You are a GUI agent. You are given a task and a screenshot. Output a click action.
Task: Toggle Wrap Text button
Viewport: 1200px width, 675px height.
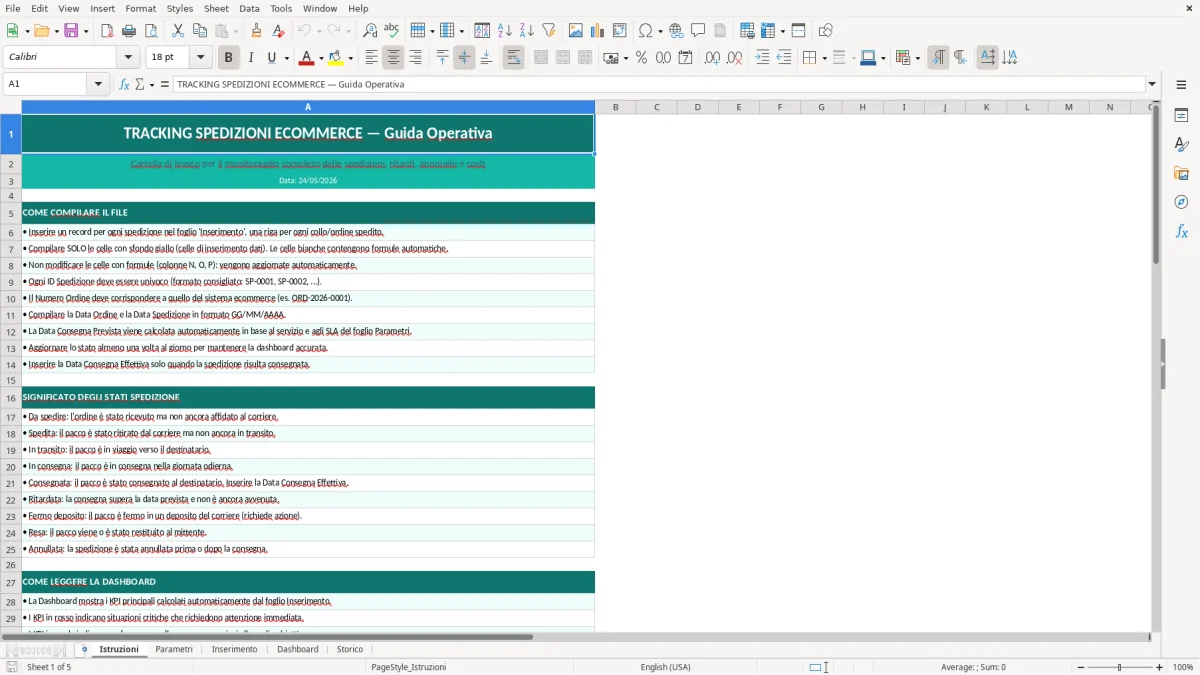click(x=513, y=58)
